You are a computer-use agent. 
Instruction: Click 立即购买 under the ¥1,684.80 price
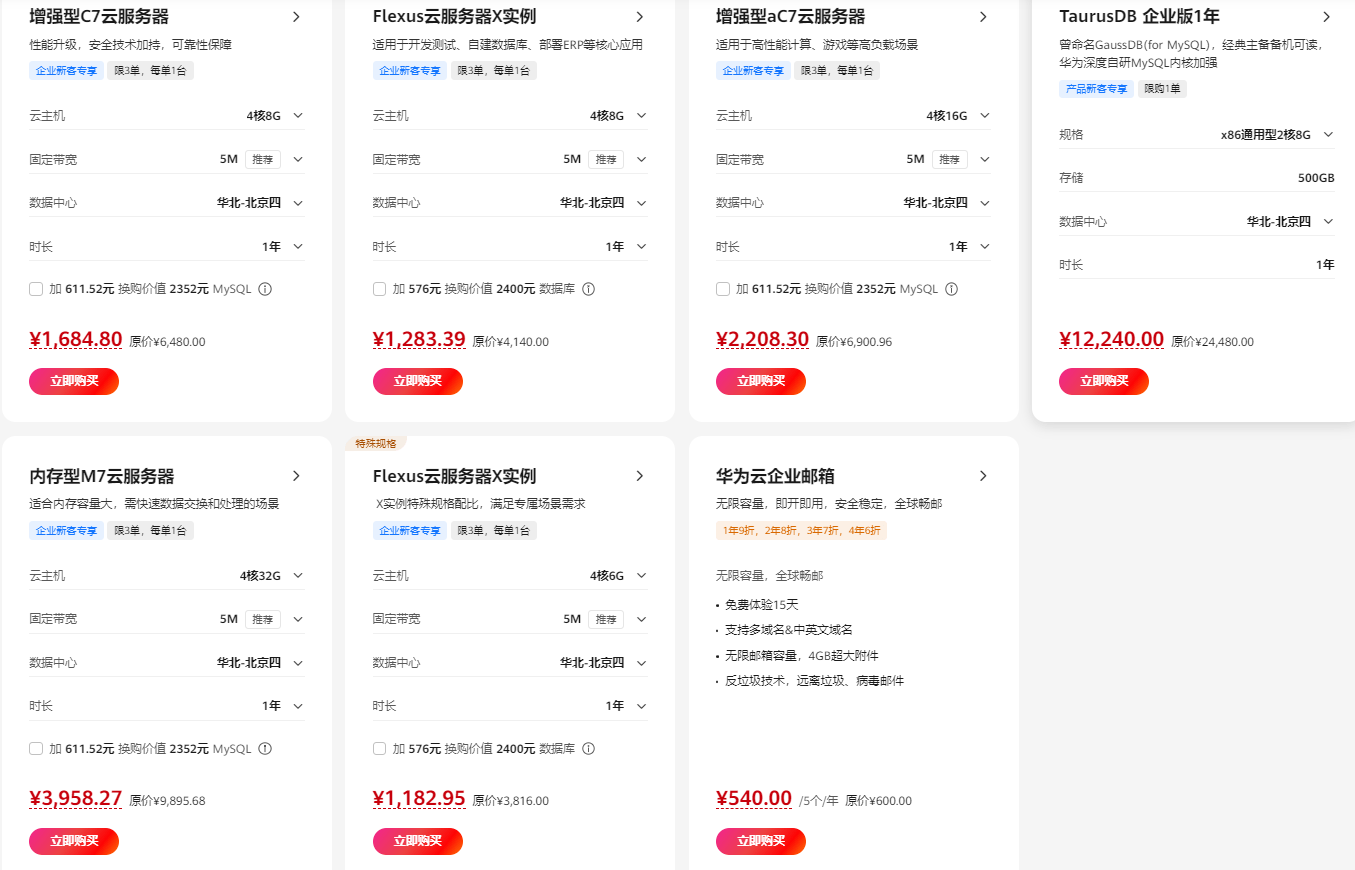click(x=74, y=381)
